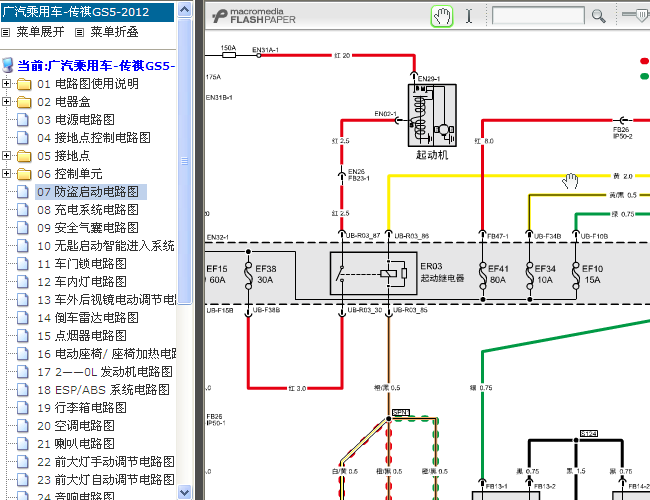
Task: Expand the 02 电器盒 folder
Action: (6, 102)
